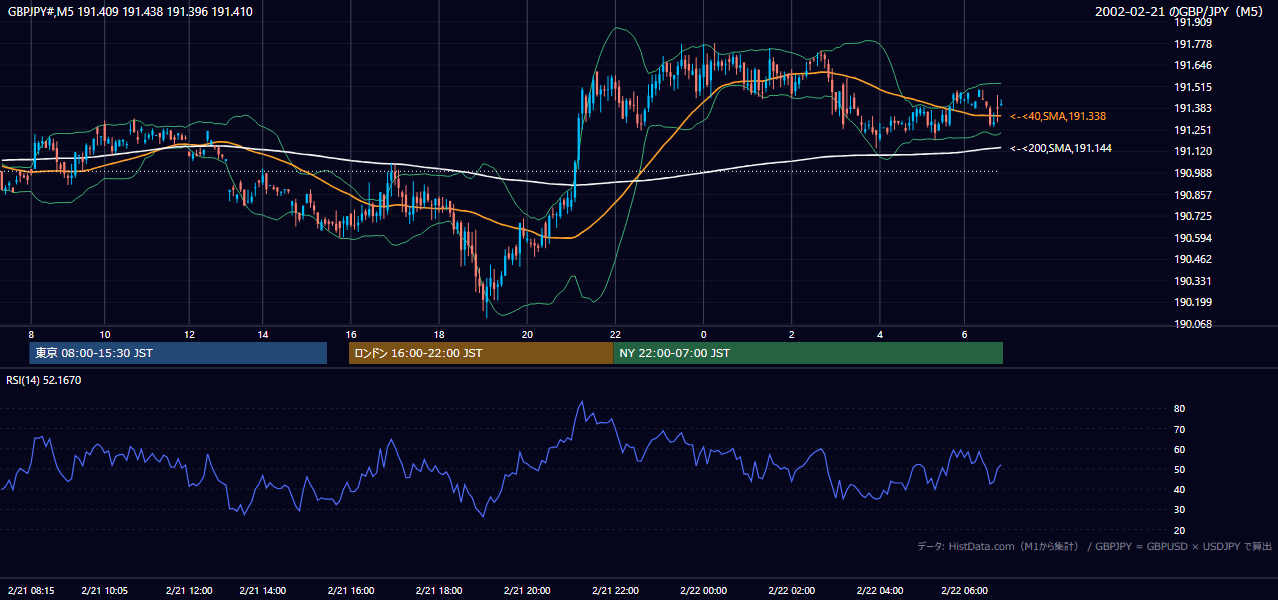Click the 2/21 16:00 time label
Viewport: 1278px width, 600px height.
[x=351, y=591]
